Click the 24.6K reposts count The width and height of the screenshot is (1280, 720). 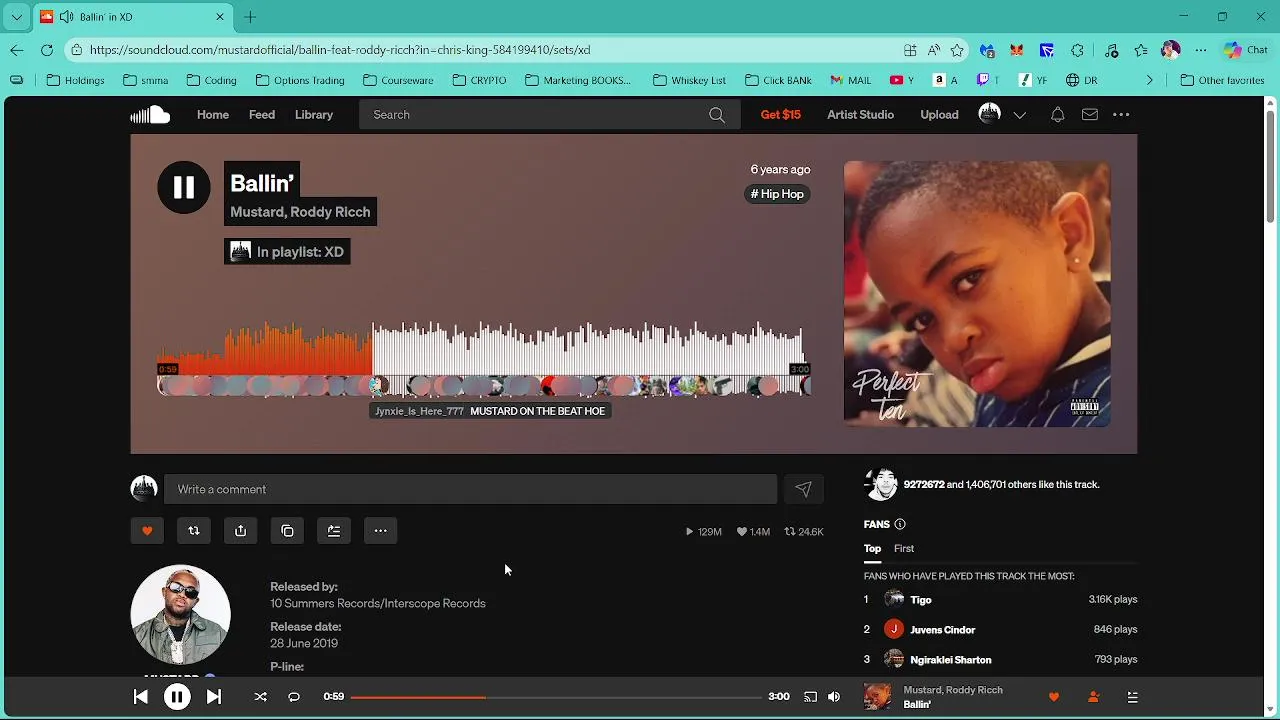[804, 532]
